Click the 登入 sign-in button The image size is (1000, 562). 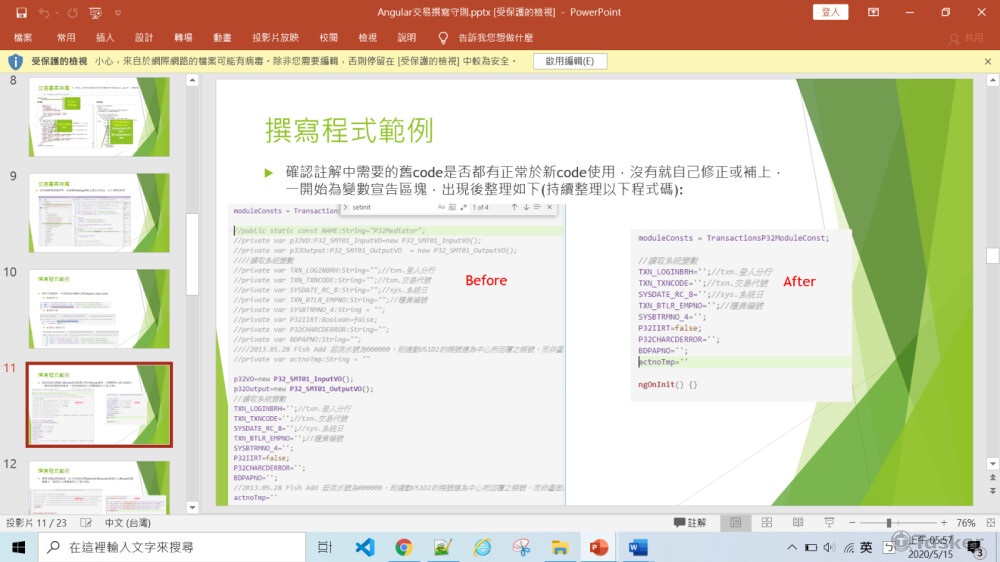point(831,12)
